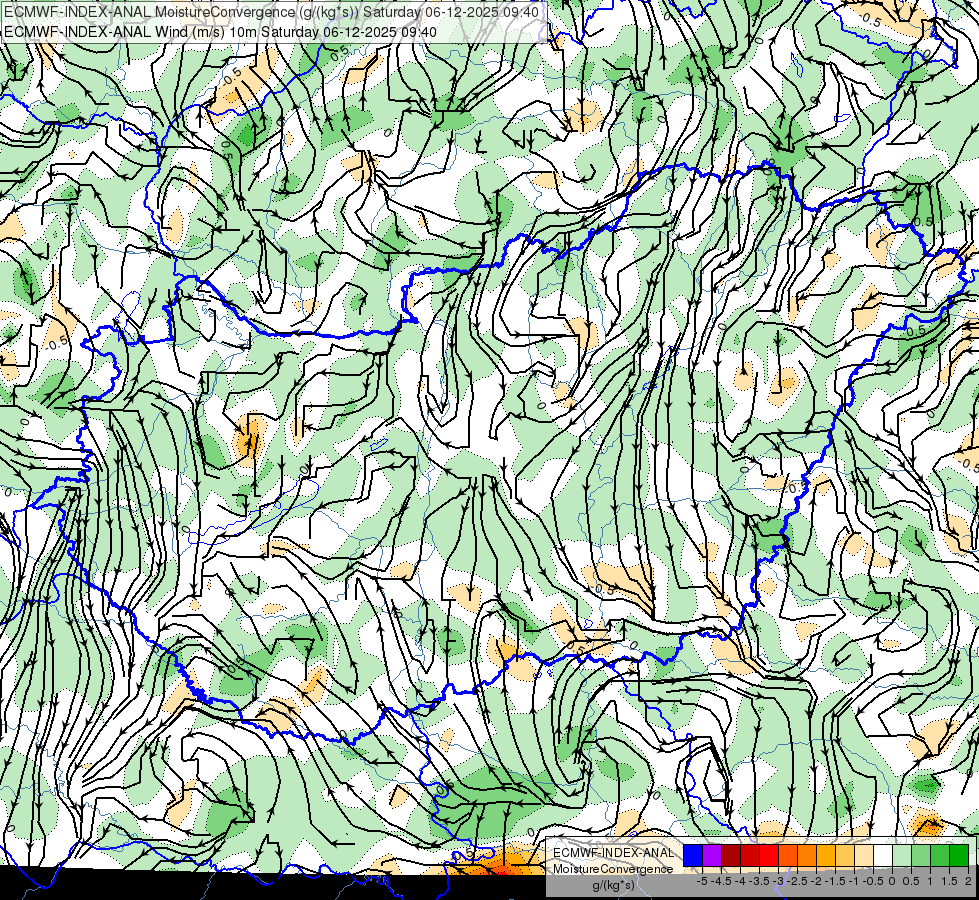Select the white legend swatch
The image size is (979, 900).
tap(883, 856)
